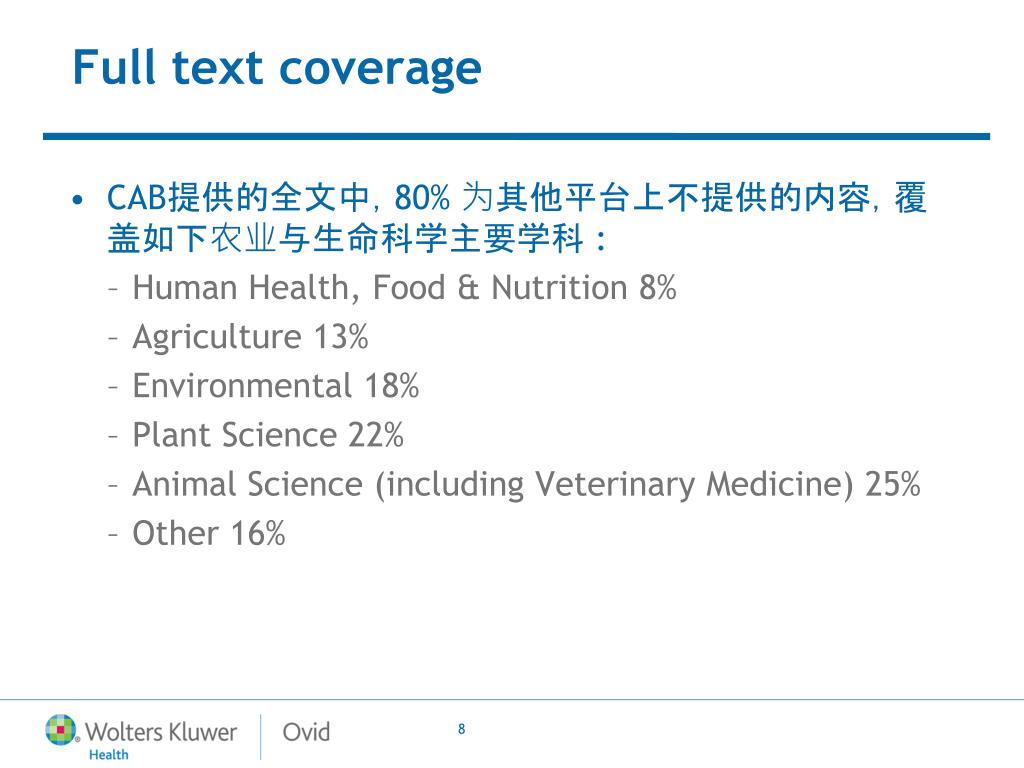Image resolution: width=1024 pixels, height=768 pixels.
Task: Click the "Other 16%" list item
Action: click(x=209, y=533)
